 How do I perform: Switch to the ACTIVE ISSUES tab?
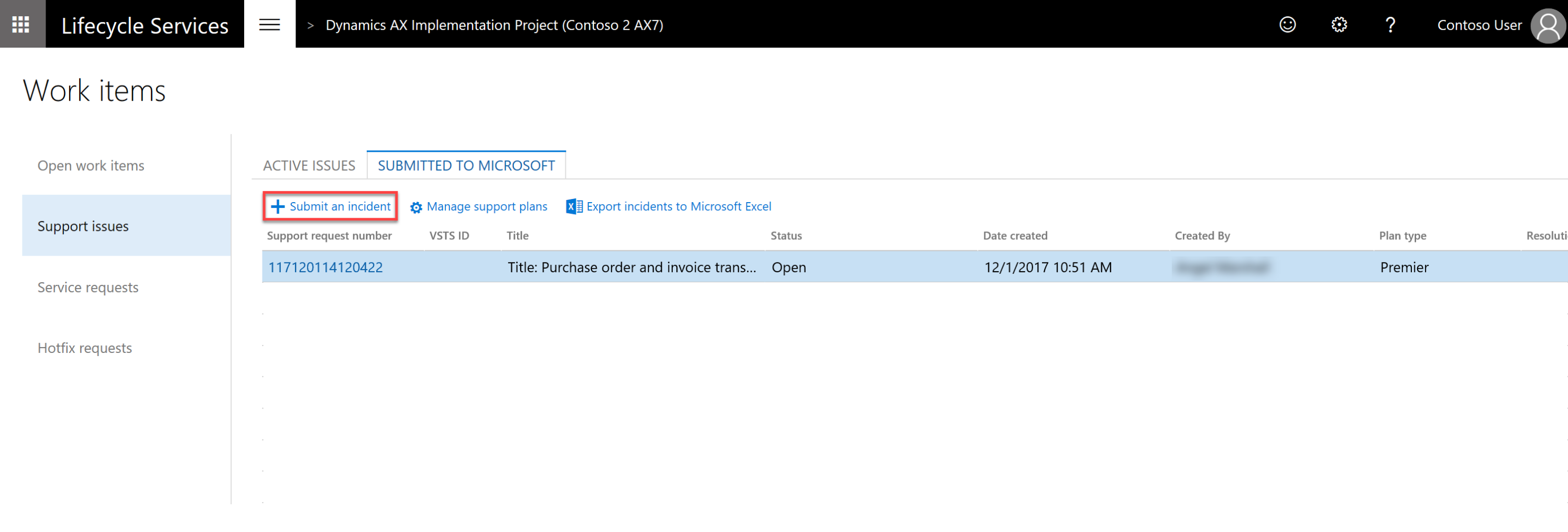tap(309, 165)
